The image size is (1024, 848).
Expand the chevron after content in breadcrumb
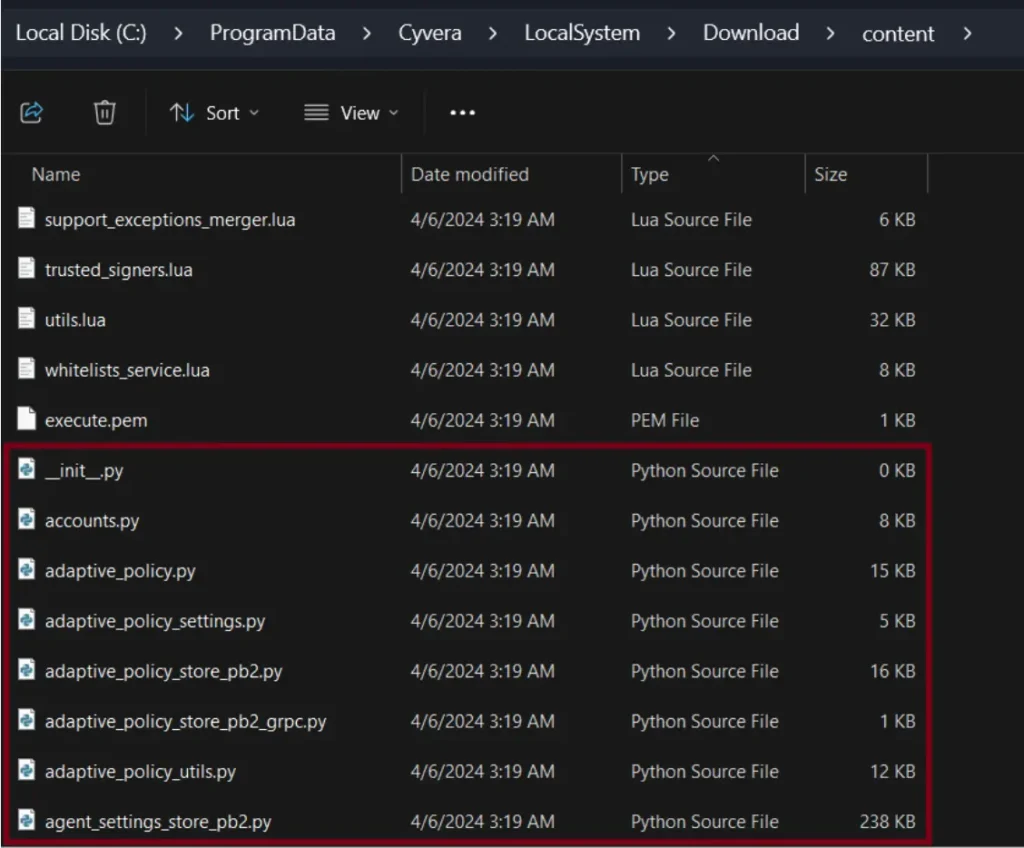[x=966, y=33]
